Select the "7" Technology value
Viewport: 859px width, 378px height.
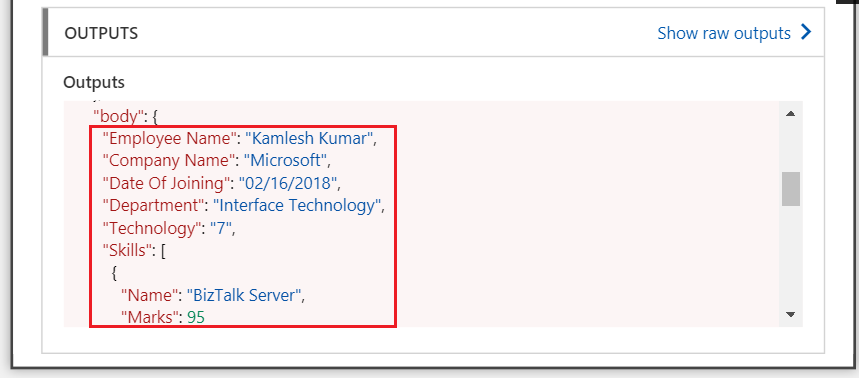click(x=220, y=228)
